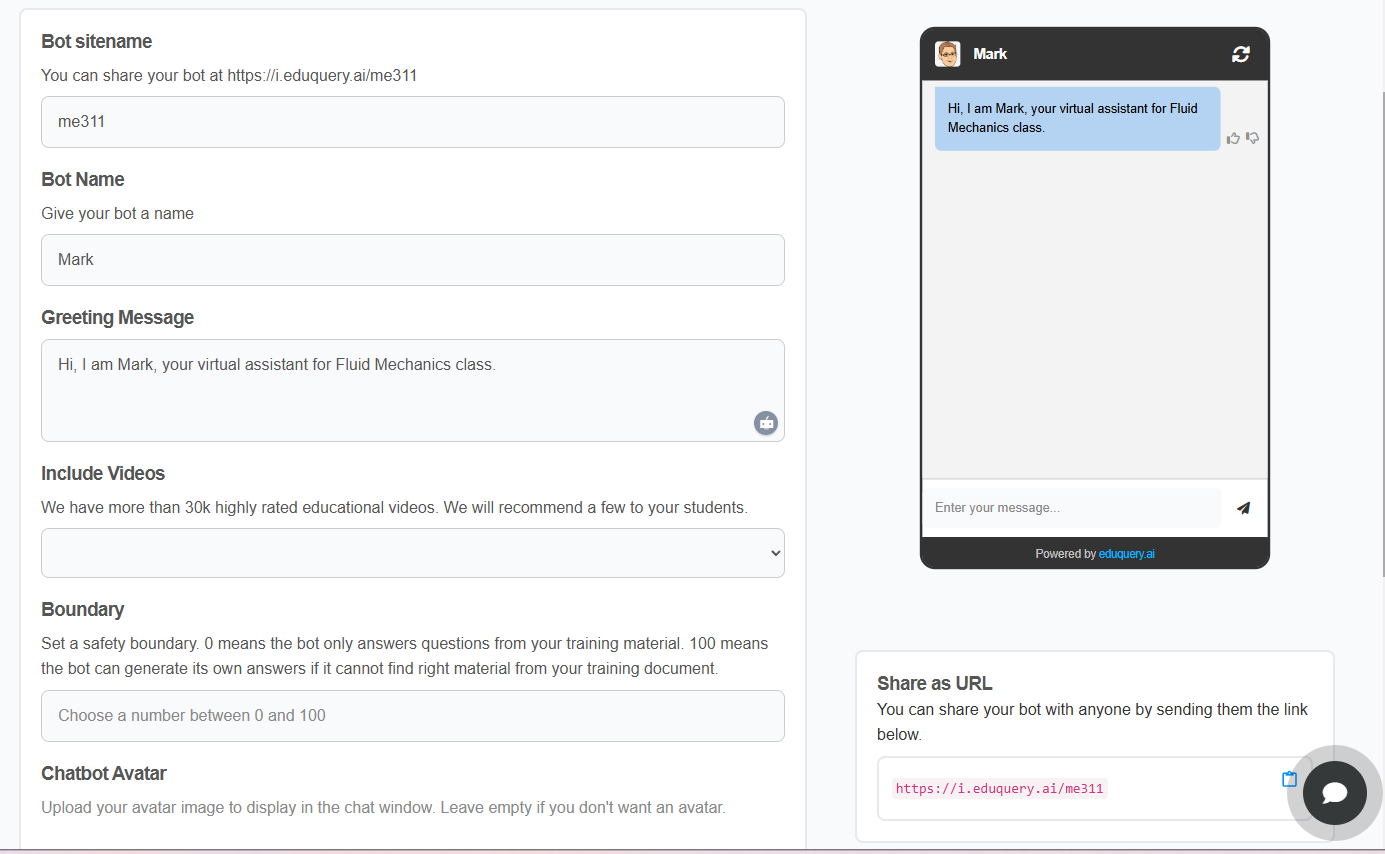Click the Enter your message chat field
Viewport: 1385px width, 854px height.
click(1070, 508)
